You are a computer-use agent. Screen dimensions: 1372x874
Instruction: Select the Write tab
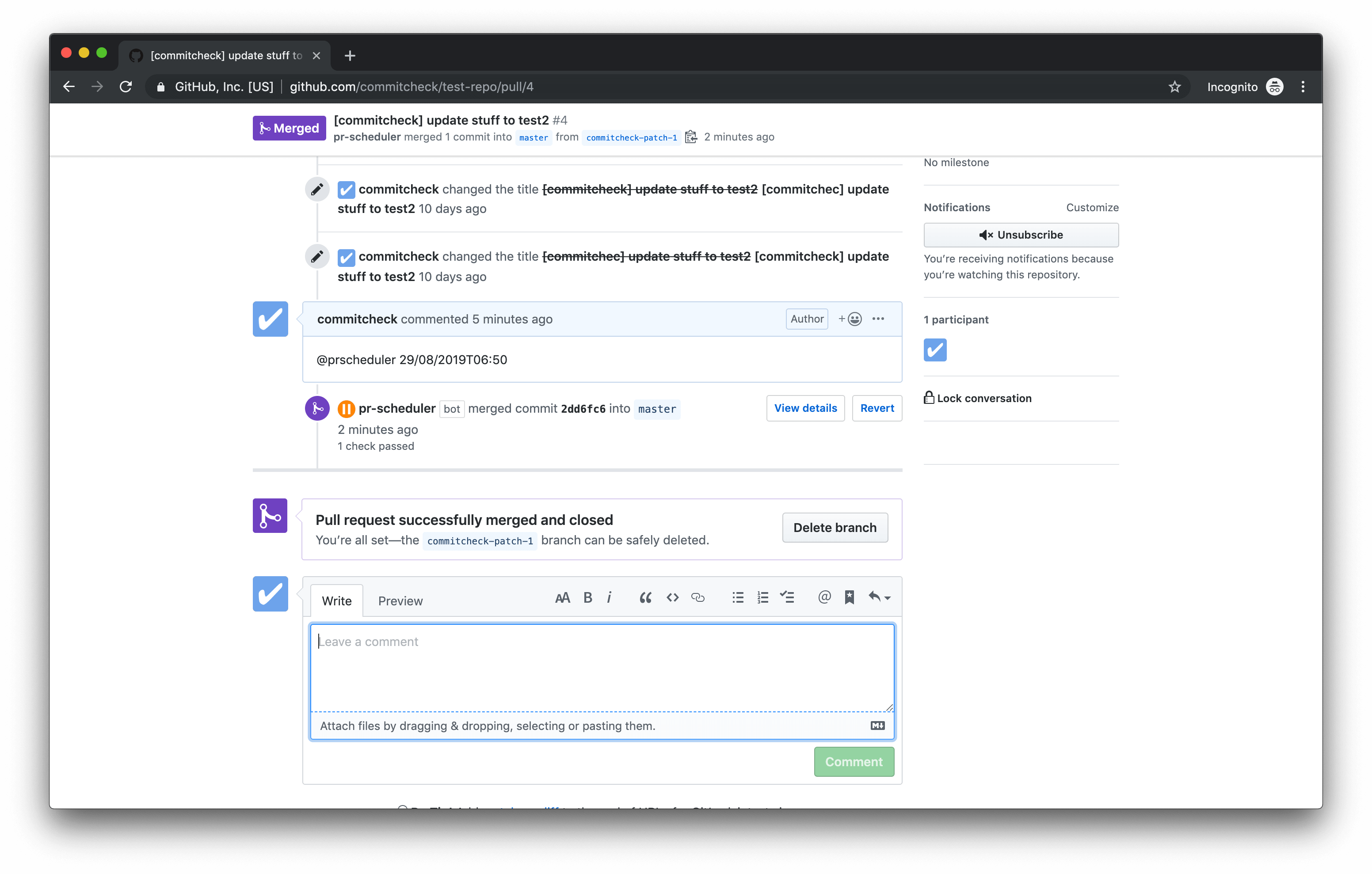coord(337,600)
